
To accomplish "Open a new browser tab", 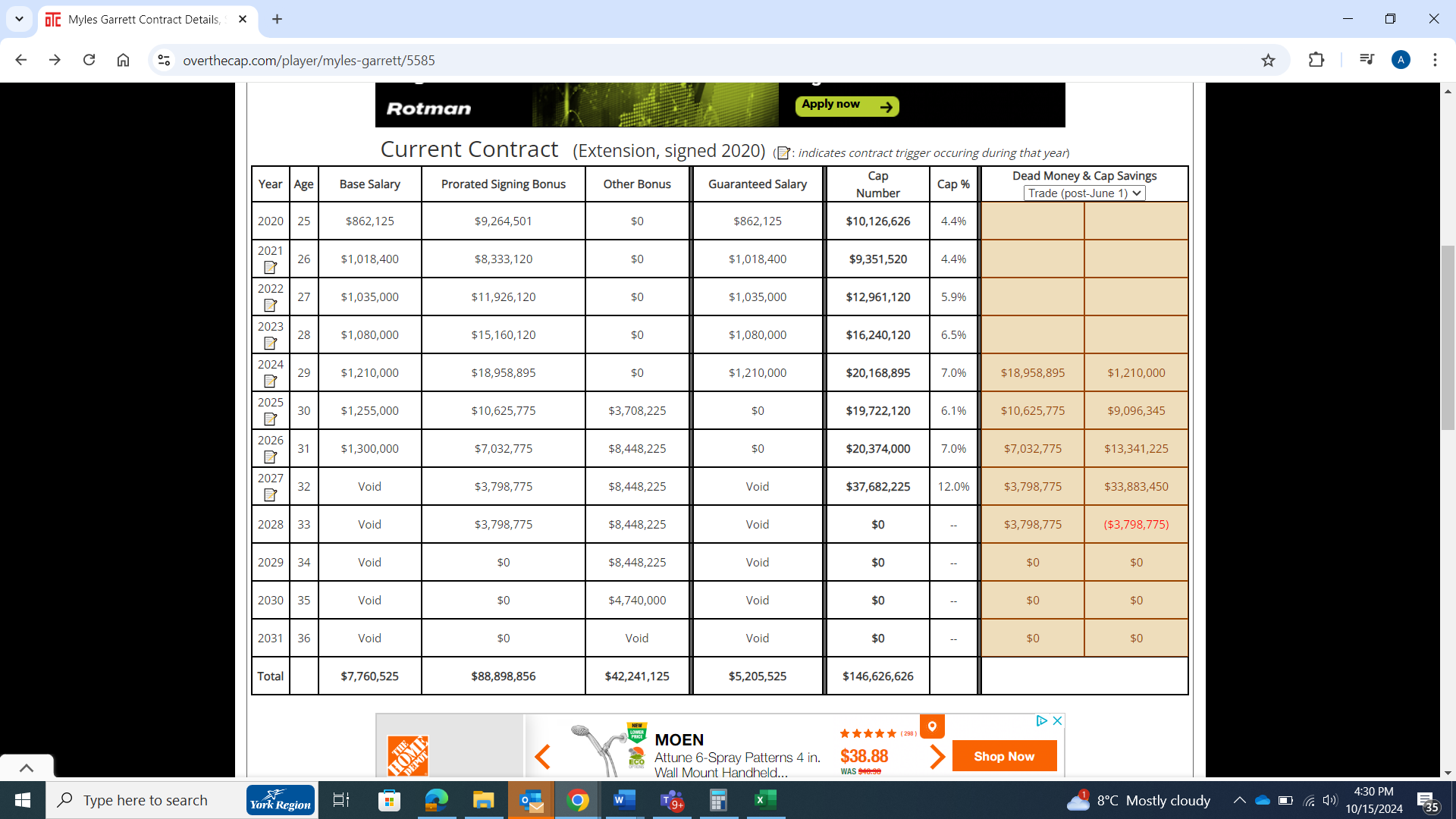I will point(277,19).
